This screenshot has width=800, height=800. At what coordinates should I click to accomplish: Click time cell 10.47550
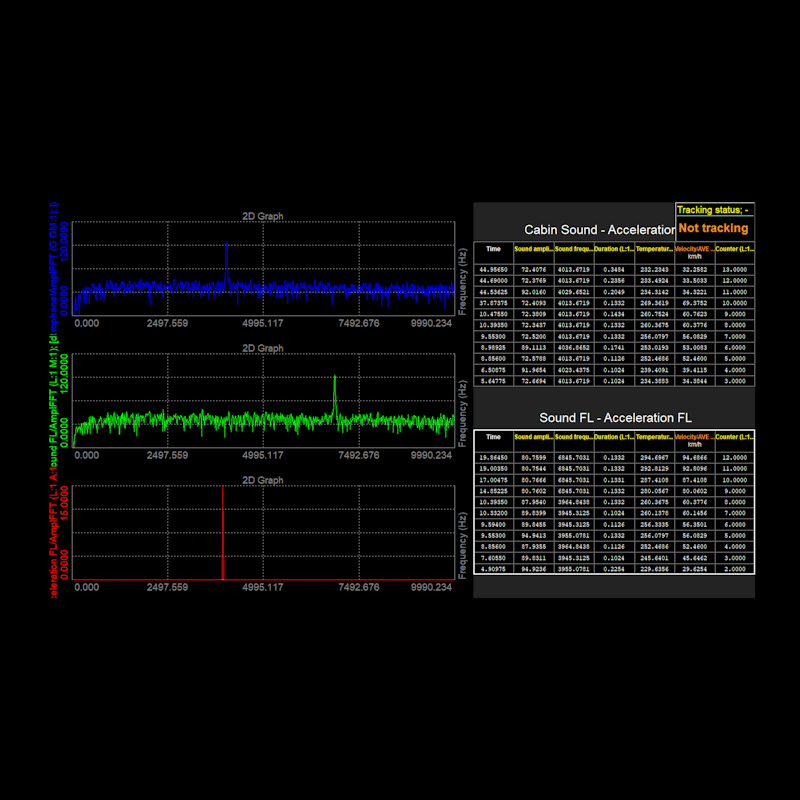pyautogui.click(x=493, y=314)
